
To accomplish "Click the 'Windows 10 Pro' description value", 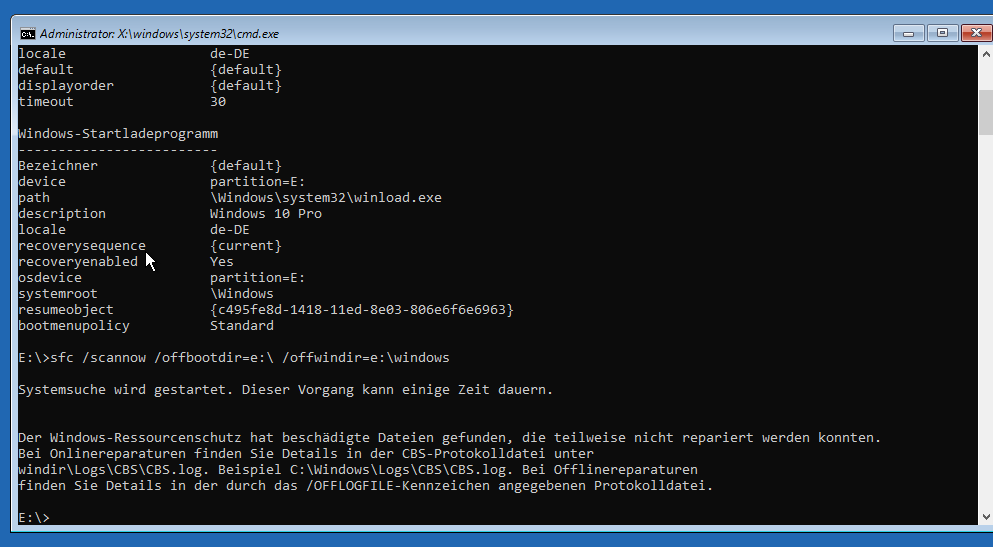I will (x=265, y=213).
